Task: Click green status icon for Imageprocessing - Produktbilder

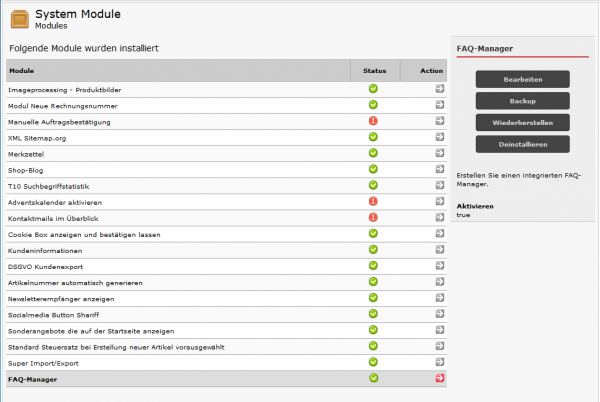Action: coord(373,89)
